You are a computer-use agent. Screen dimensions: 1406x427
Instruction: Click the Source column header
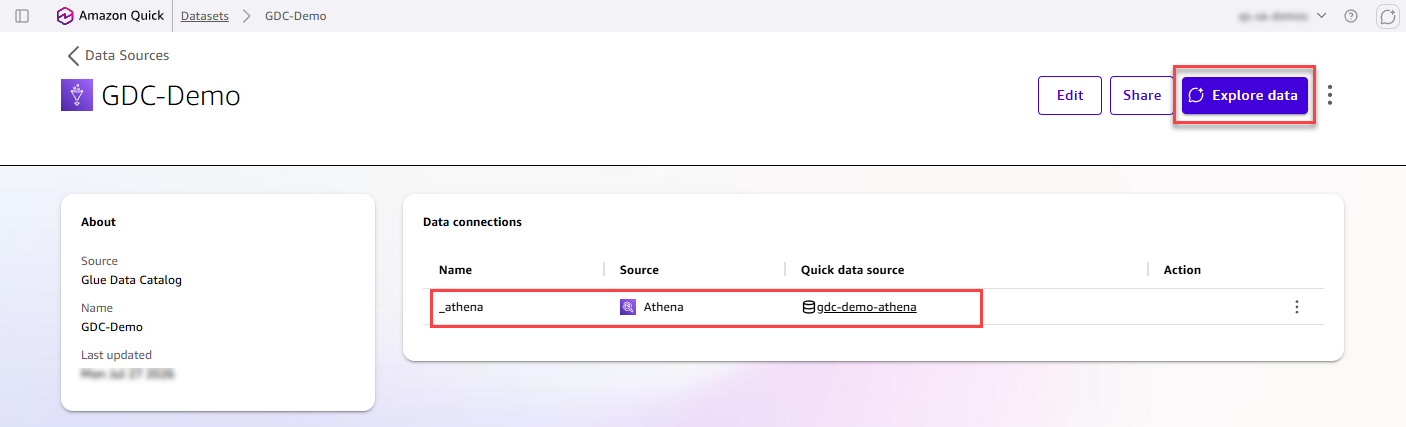pyautogui.click(x=639, y=270)
